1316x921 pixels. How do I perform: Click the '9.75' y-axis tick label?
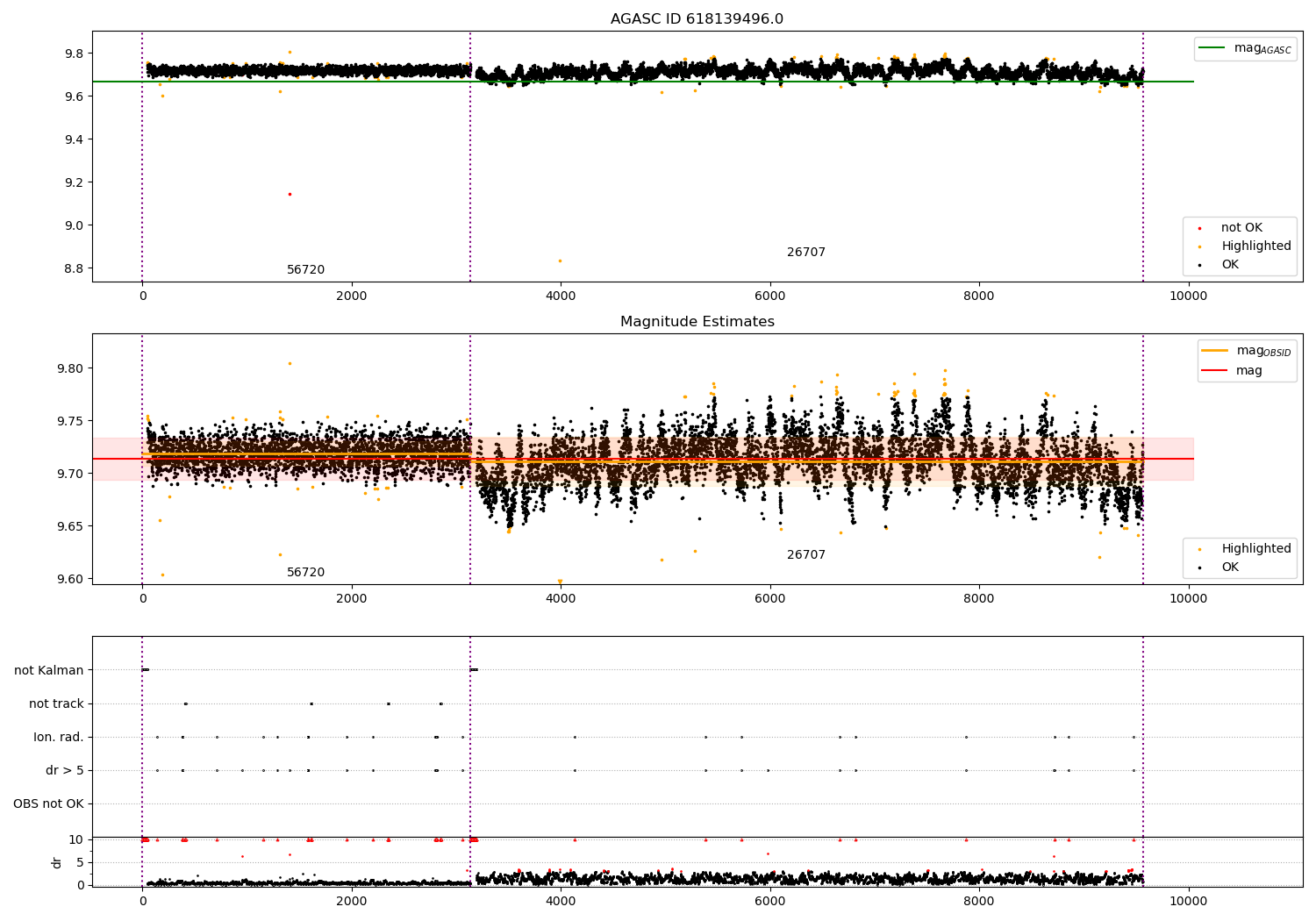pos(71,421)
